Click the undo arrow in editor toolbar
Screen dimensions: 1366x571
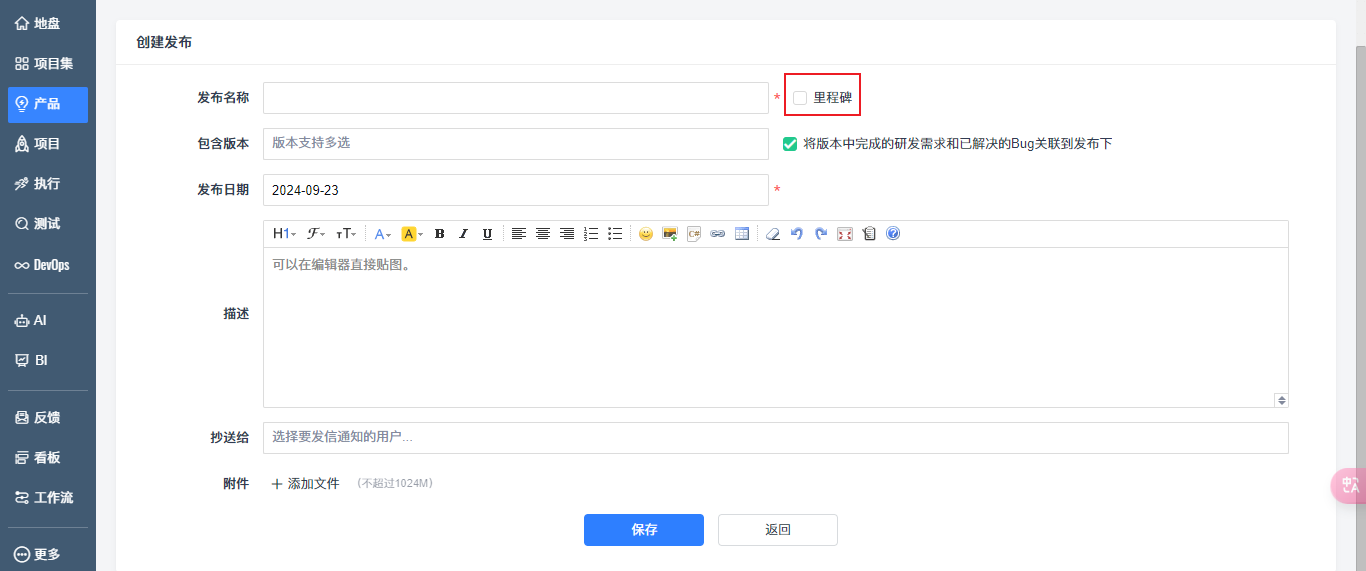[x=797, y=234]
